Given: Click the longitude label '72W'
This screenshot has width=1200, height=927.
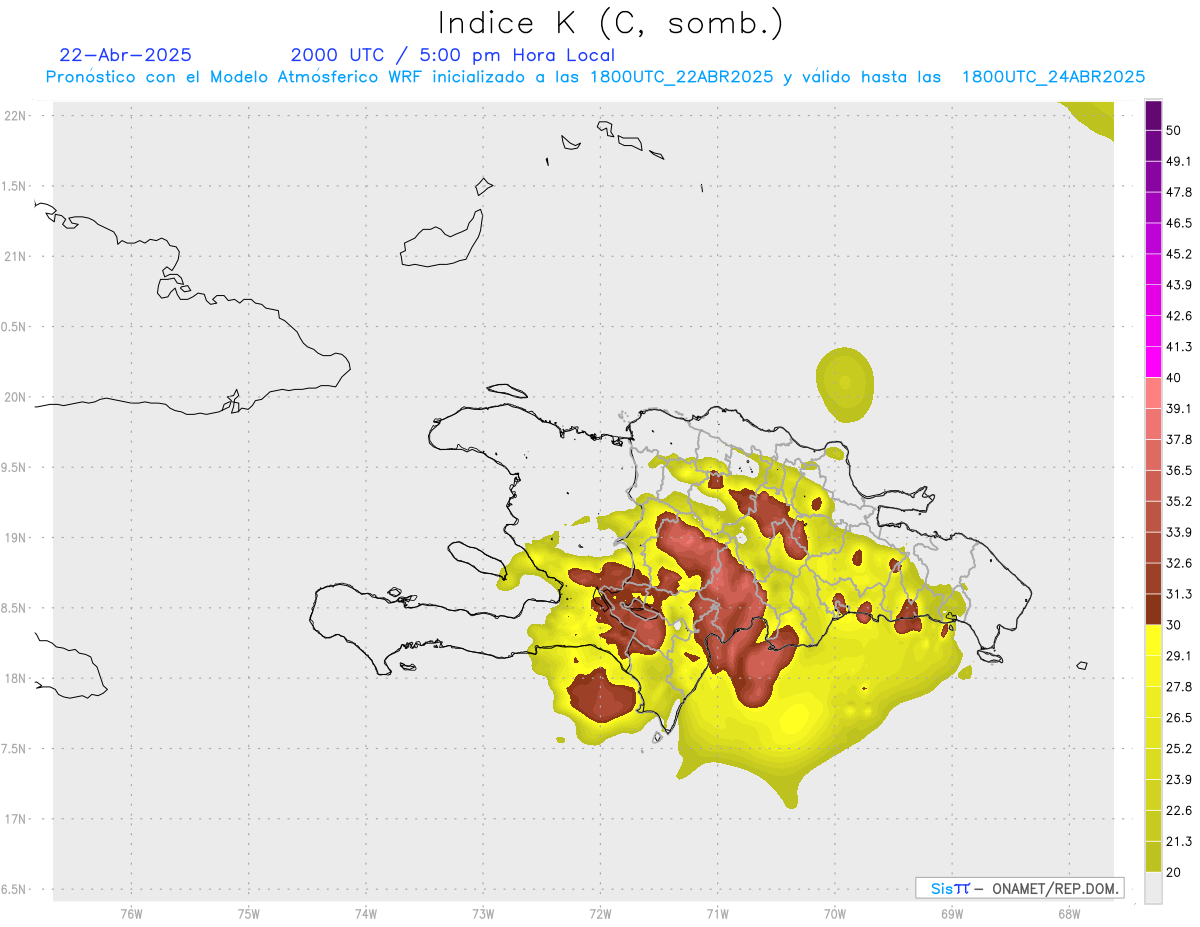Looking at the screenshot, I should (600, 914).
